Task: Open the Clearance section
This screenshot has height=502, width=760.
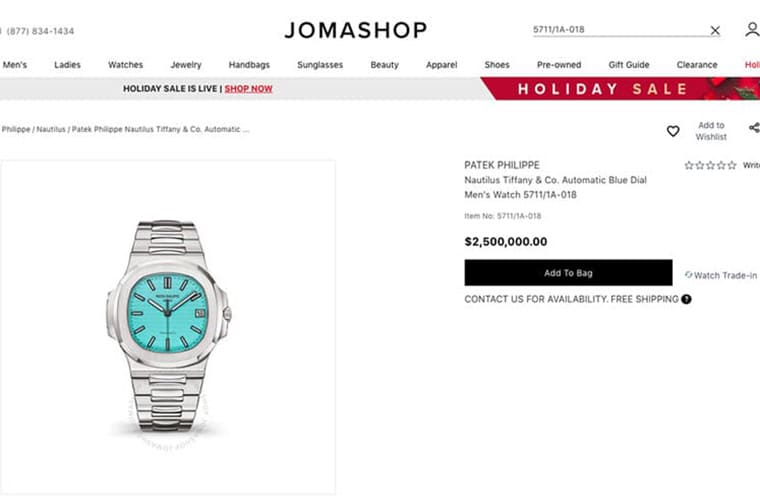Action: pyautogui.click(x=697, y=65)
